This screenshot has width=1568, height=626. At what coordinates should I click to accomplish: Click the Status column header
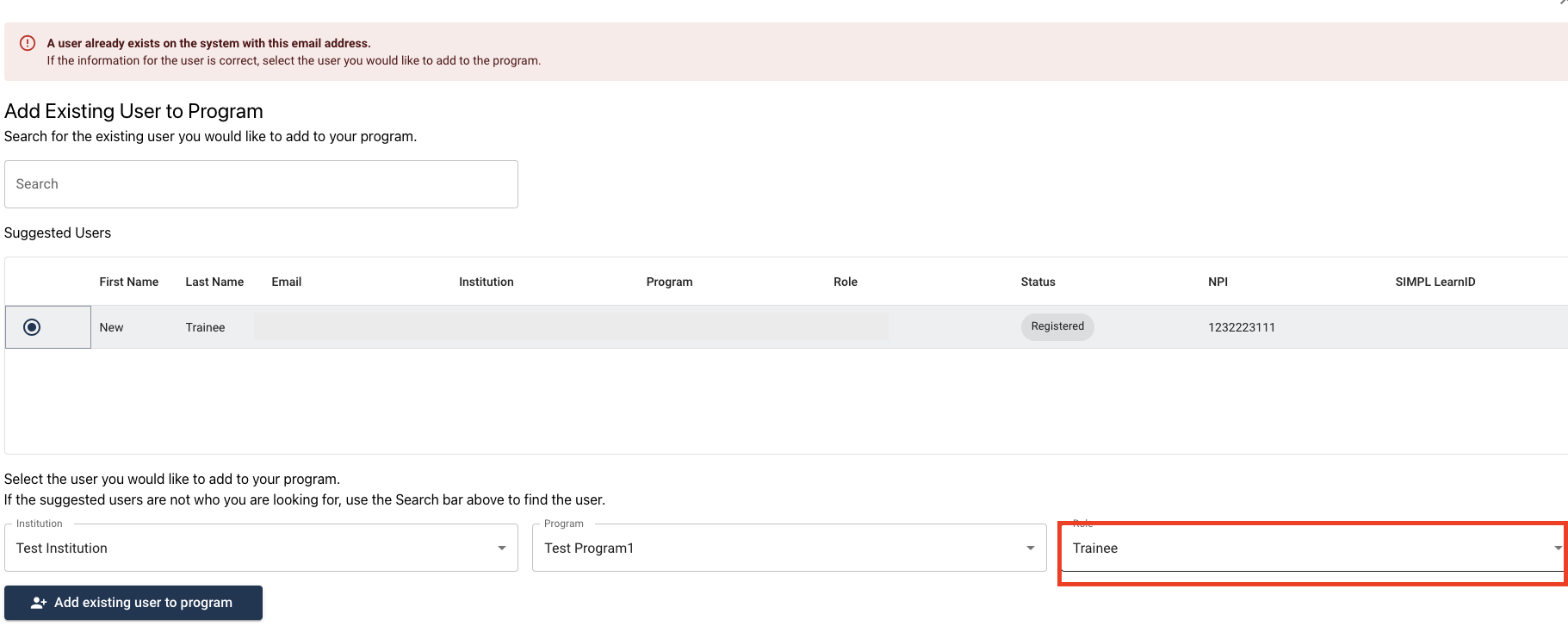pyautogui.click(x=1038, y=282)
